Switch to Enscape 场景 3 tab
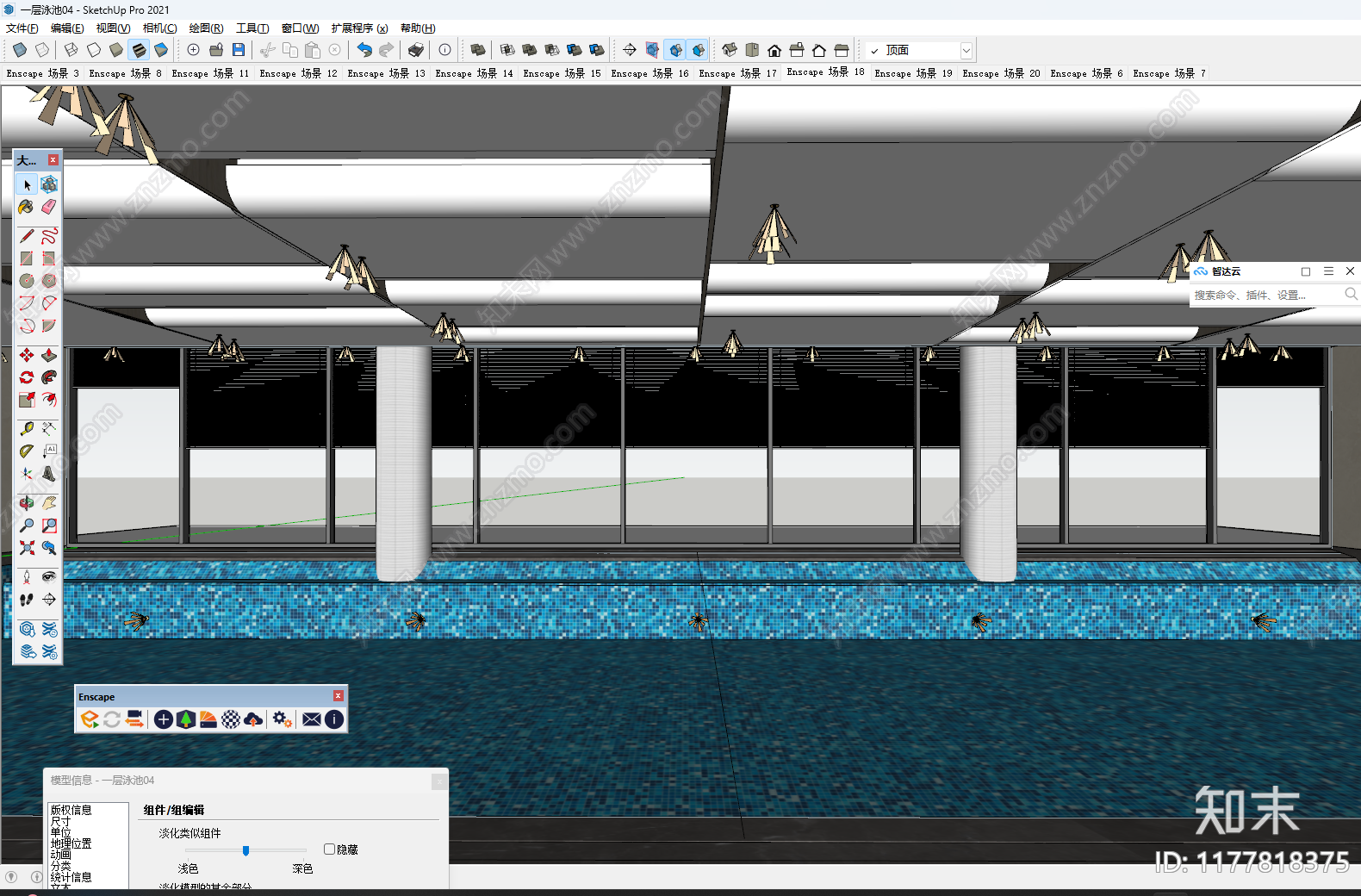This screenshot has width=1361, height=896. pyautogui.click(x=42, y=73)
